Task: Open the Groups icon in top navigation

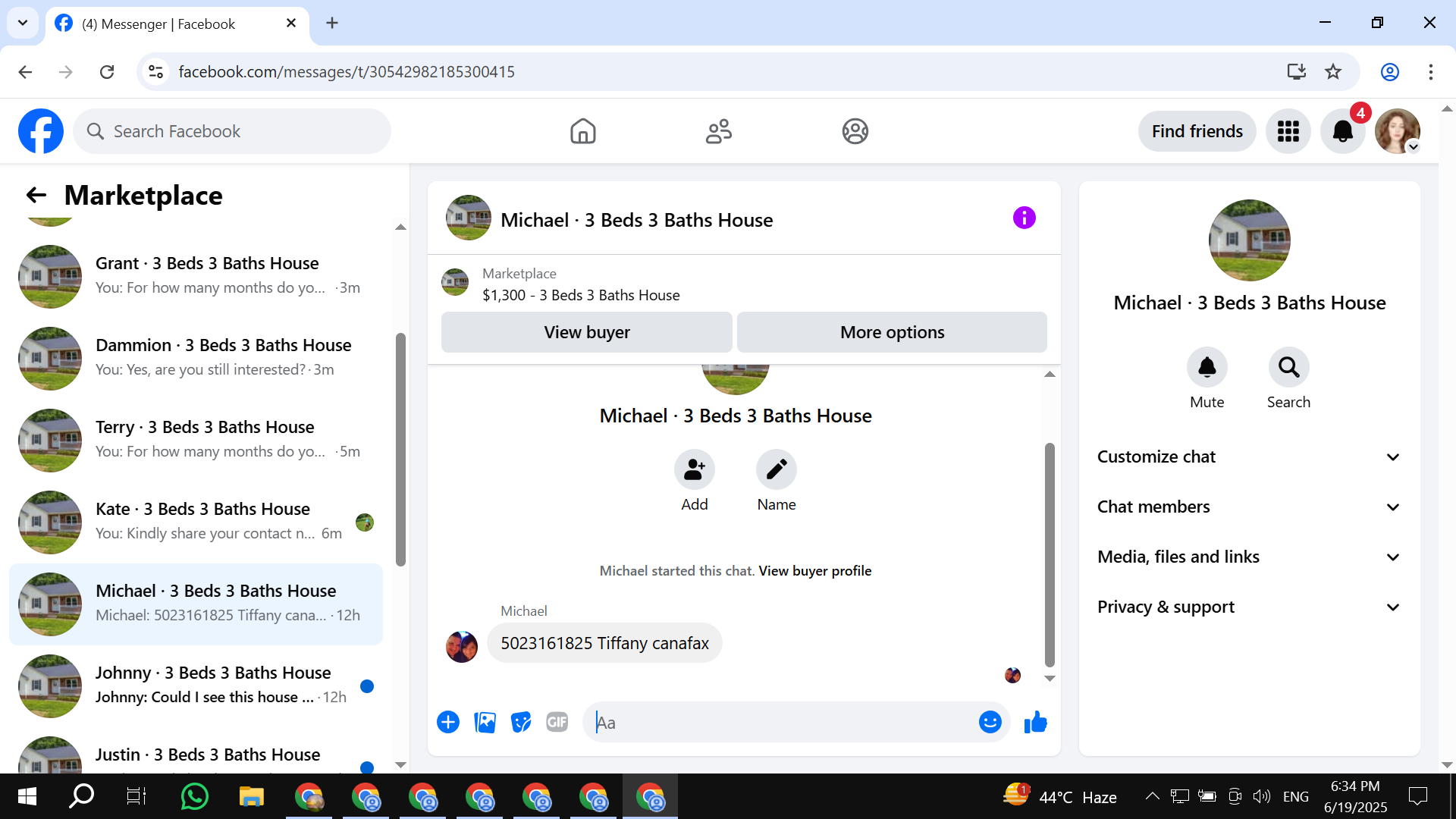Action: 855,131
